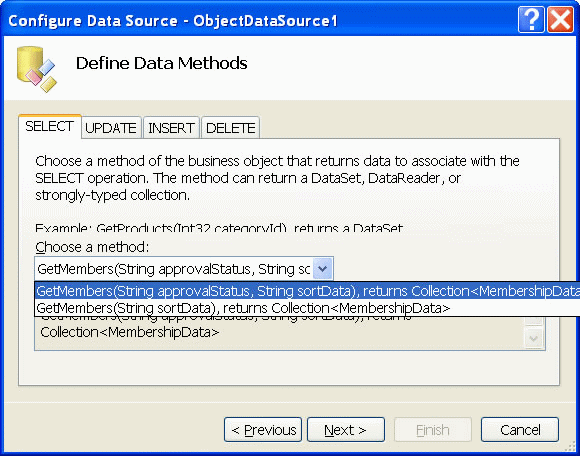Image resolution: width=580 pixels, height=456 pixels.
Task: Select GetMembers with approvalStatus and sortData
Action: tap(308, 291)
